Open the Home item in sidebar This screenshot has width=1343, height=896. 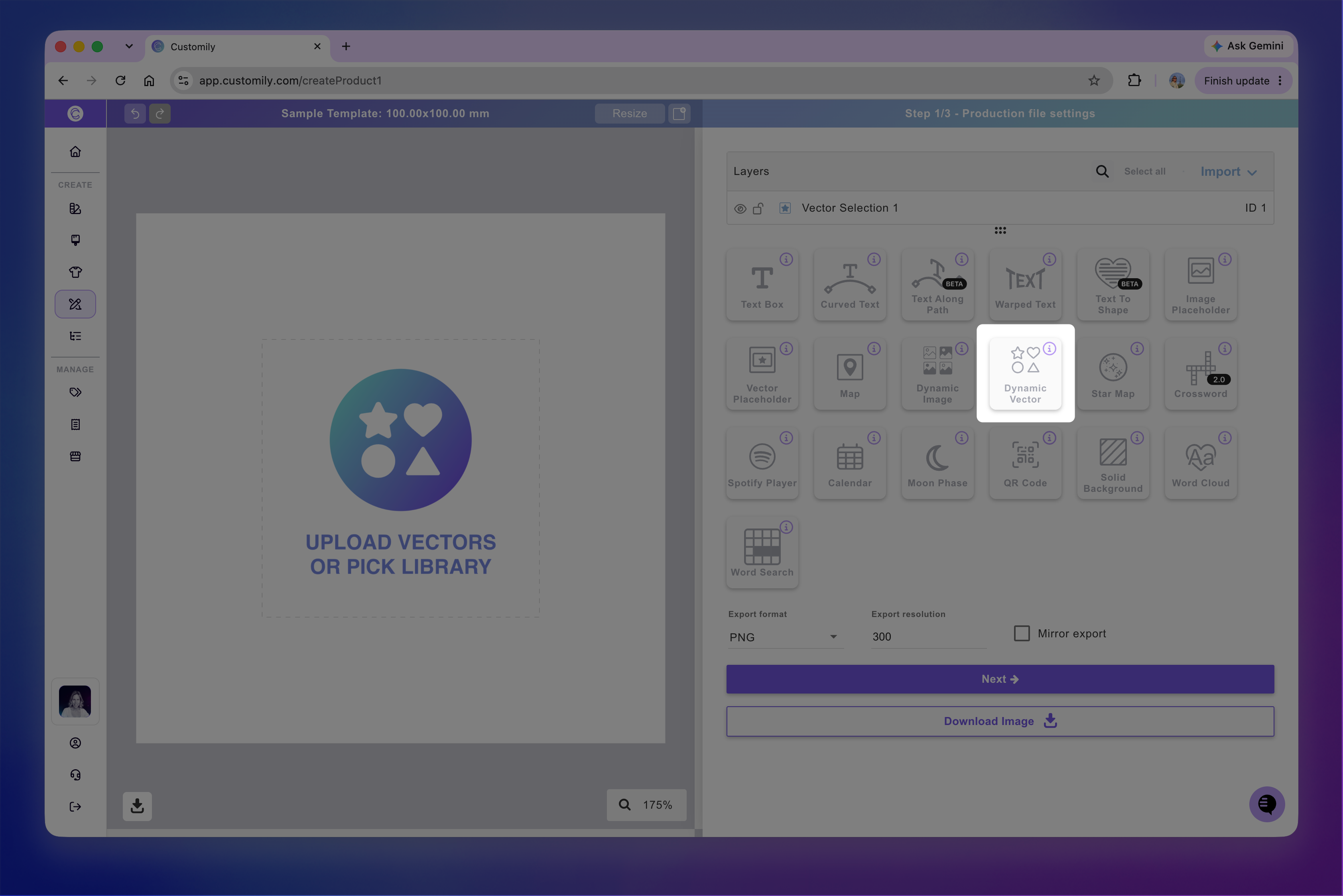tap(75, 151)
